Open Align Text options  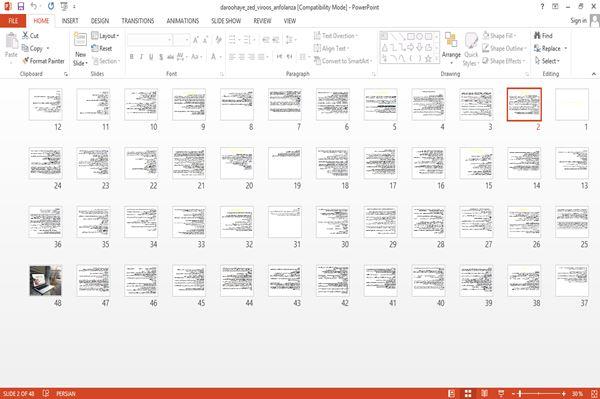(331, 48)
